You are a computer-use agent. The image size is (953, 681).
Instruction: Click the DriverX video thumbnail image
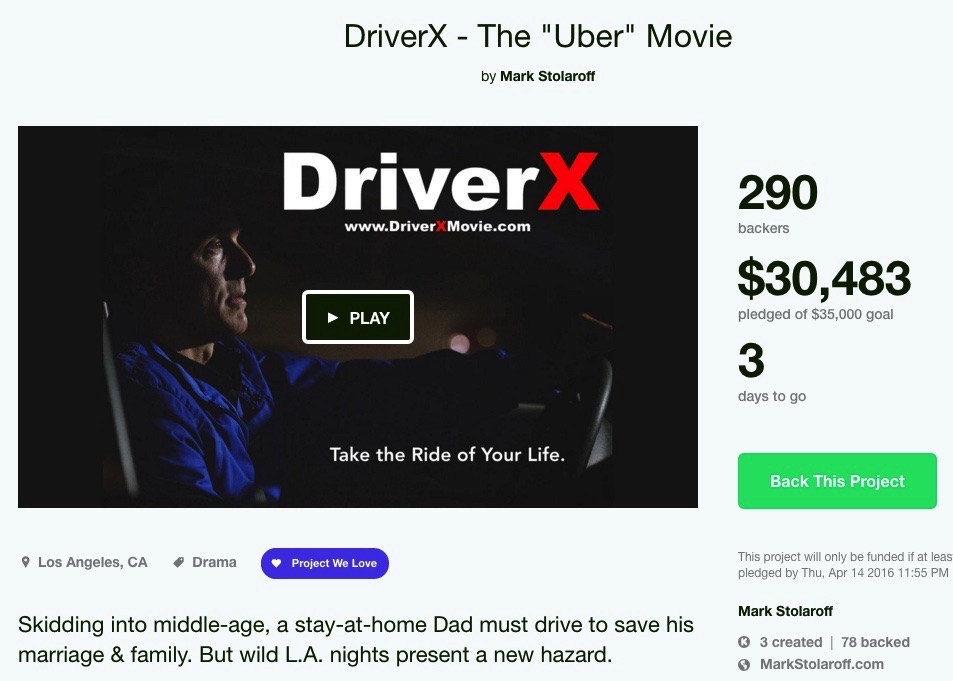pos(358,317)
